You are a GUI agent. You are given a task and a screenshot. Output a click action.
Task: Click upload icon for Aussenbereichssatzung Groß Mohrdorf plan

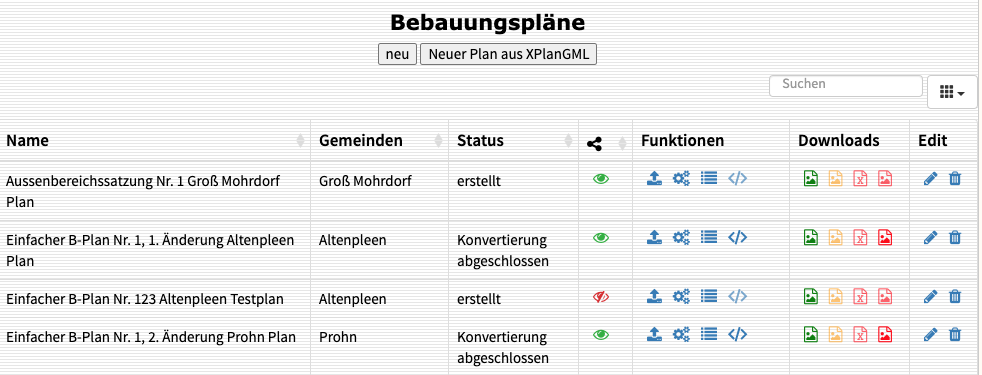654,179
